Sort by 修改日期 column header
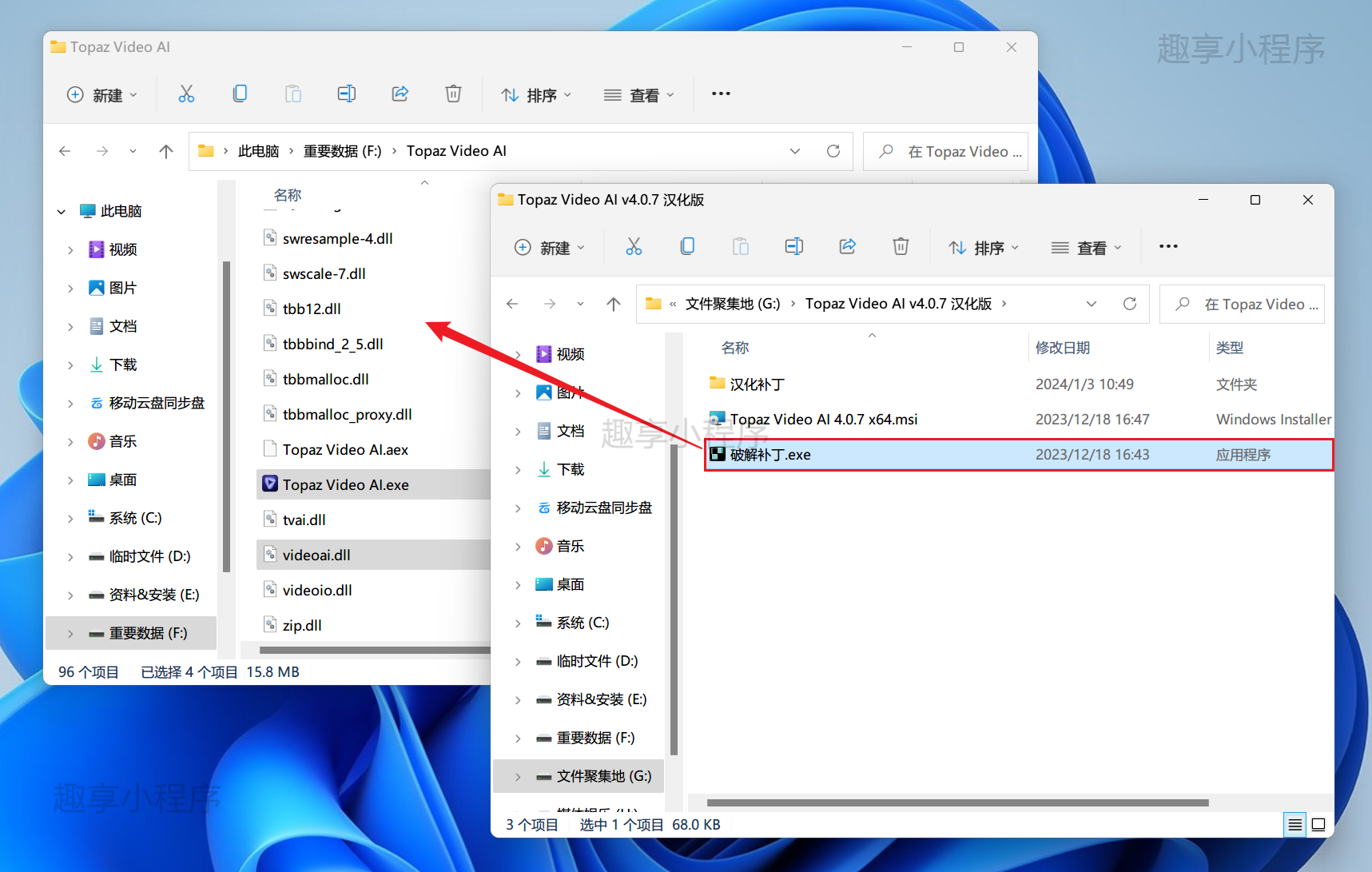This screenshot has width=1372, height=872. point(1062,348)
